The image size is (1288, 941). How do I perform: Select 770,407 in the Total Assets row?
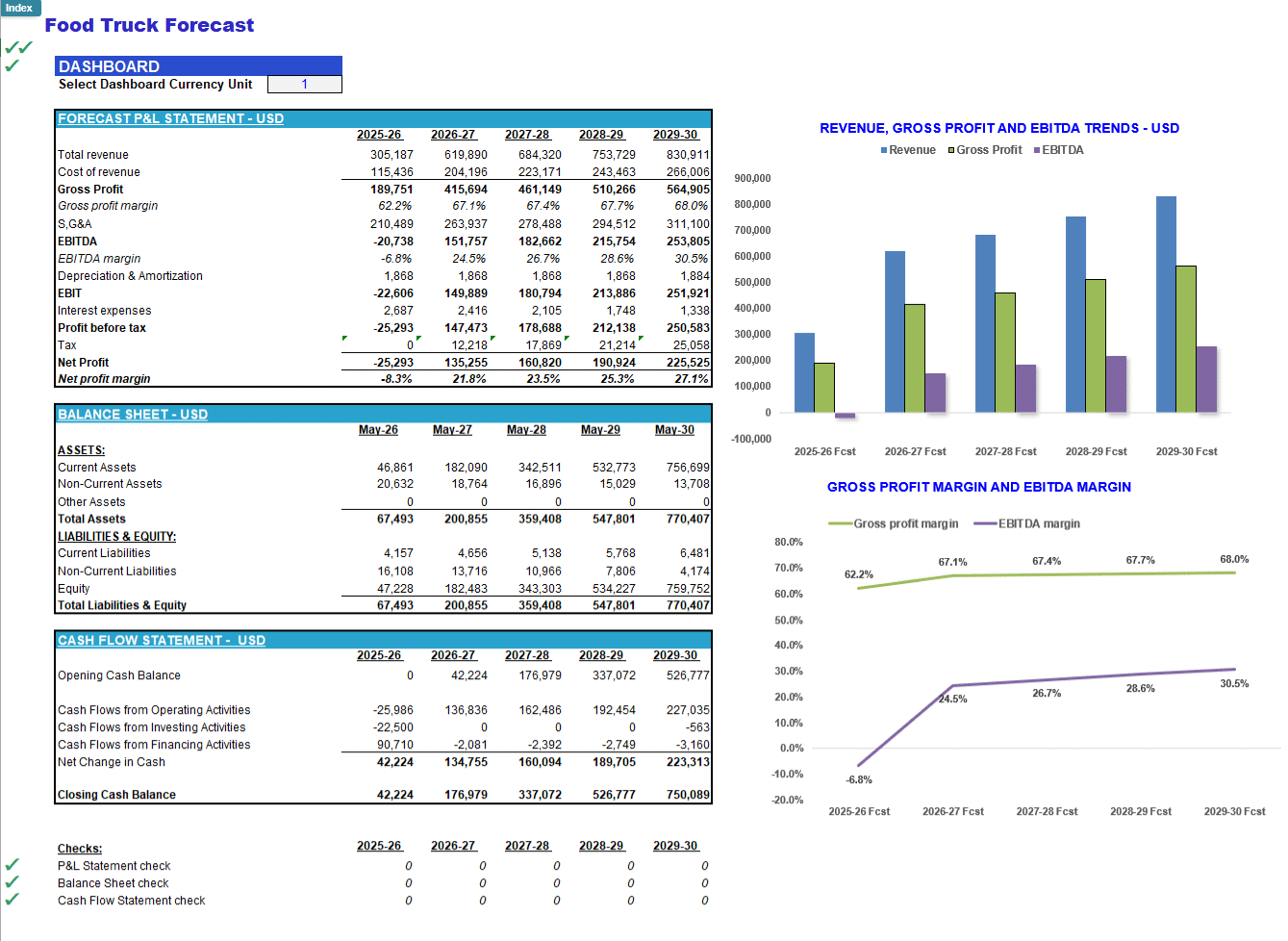tap(688, 519)
